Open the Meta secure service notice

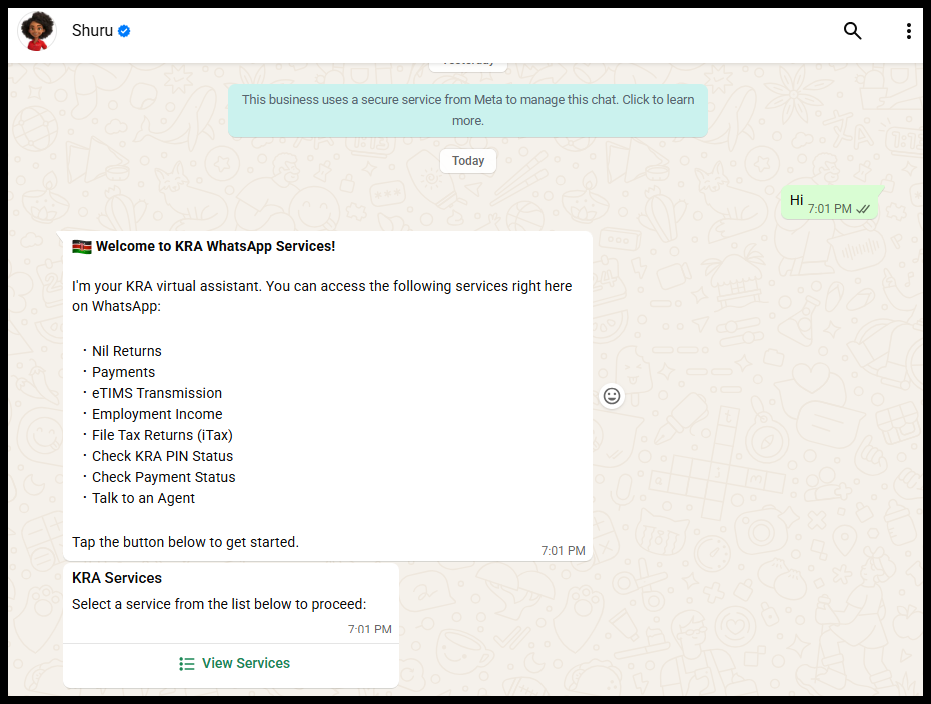tap(468, 110)
